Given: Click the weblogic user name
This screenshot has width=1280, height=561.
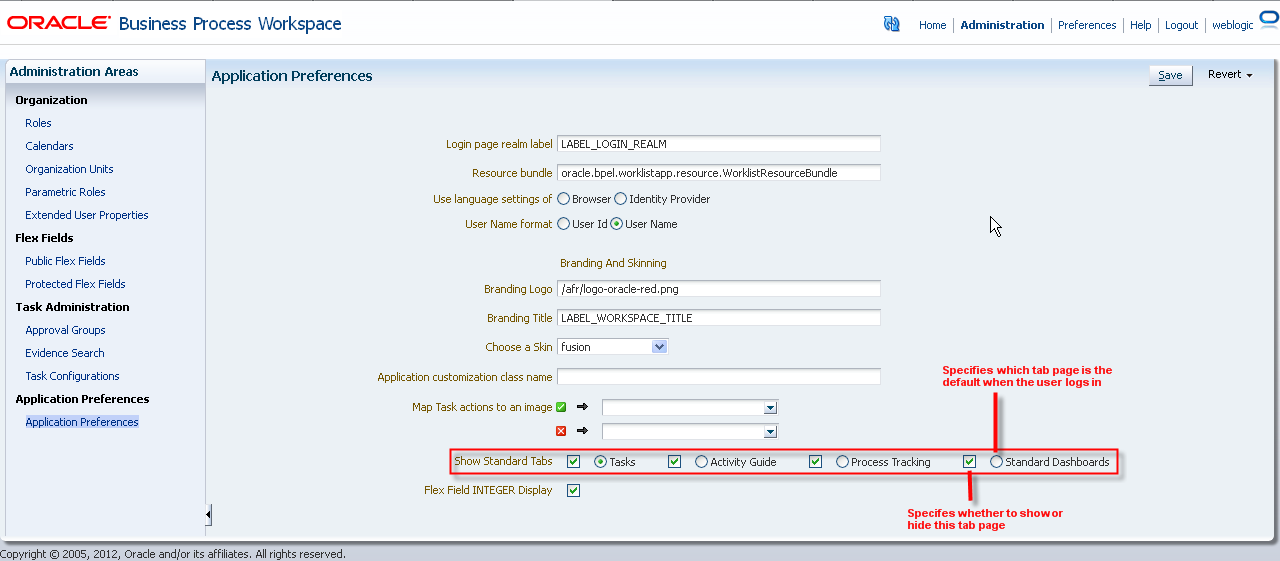Looking at the screenshot, I should click(x=1232, y=25).
